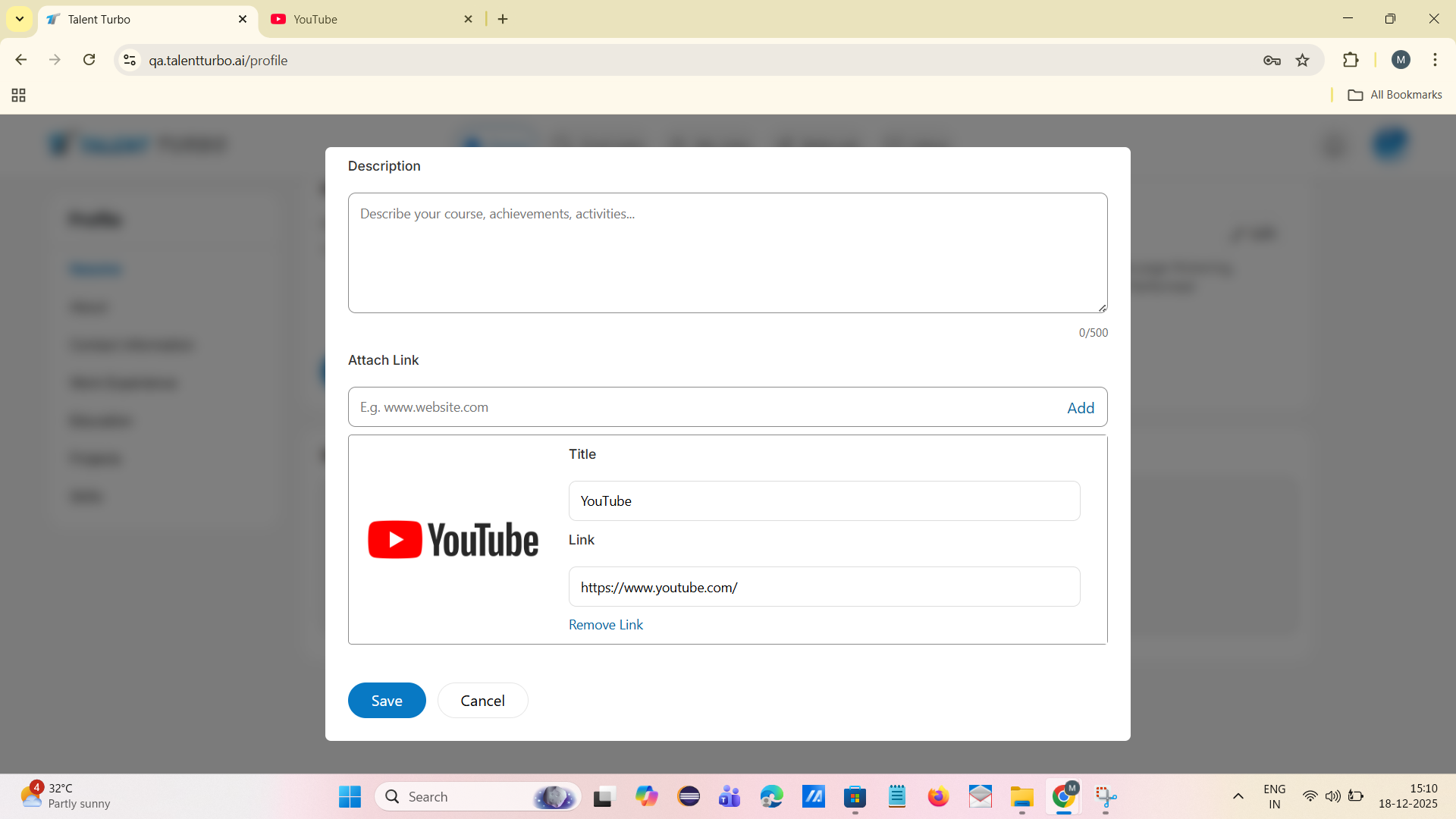1456x819 pixels.
Task: Open Microsoft Teams from the taskbar
Action: click(x=730, y=796)
